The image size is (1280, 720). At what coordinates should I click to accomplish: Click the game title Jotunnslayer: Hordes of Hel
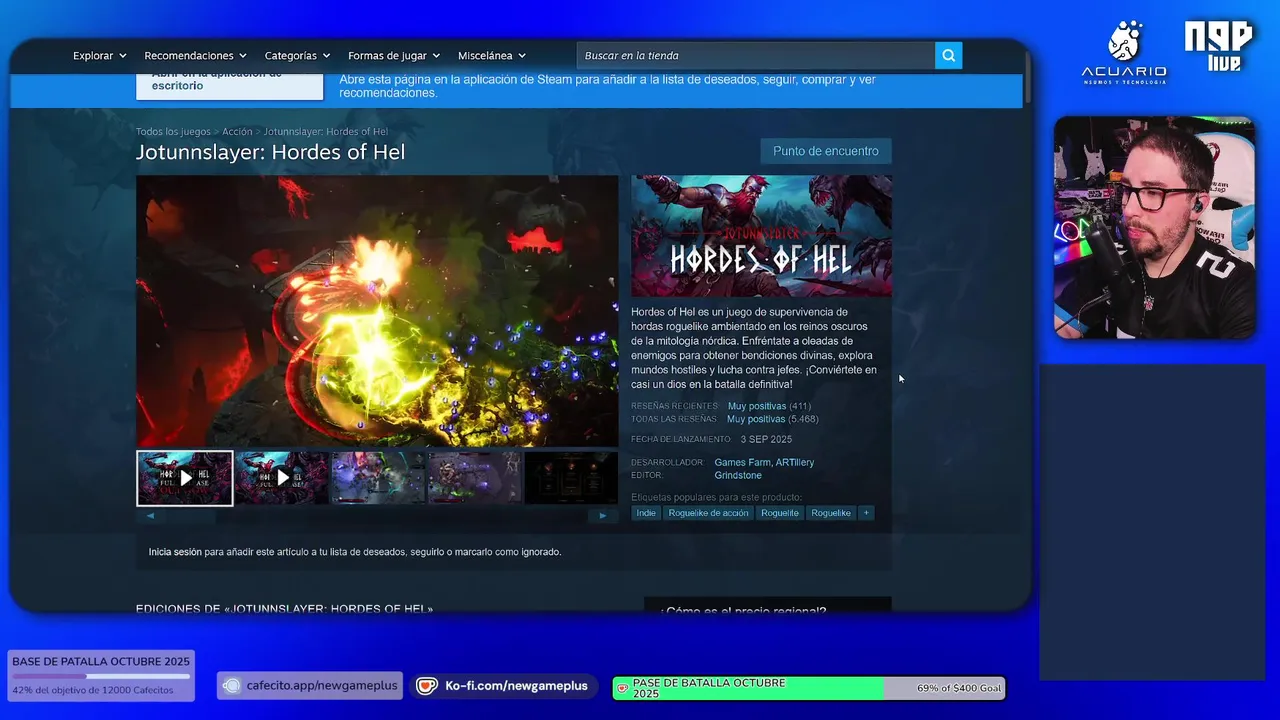[271, 152]
